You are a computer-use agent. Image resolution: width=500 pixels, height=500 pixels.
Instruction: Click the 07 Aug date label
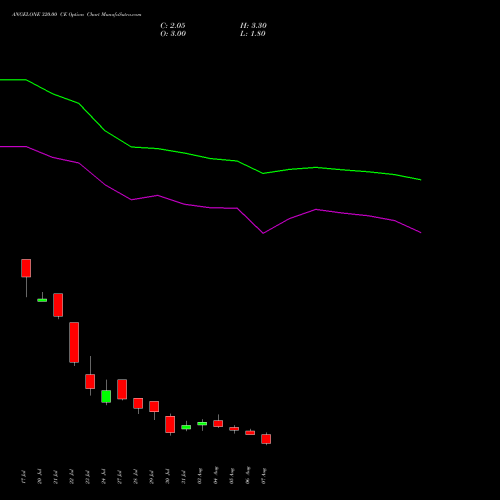click(x=264, y=476)
